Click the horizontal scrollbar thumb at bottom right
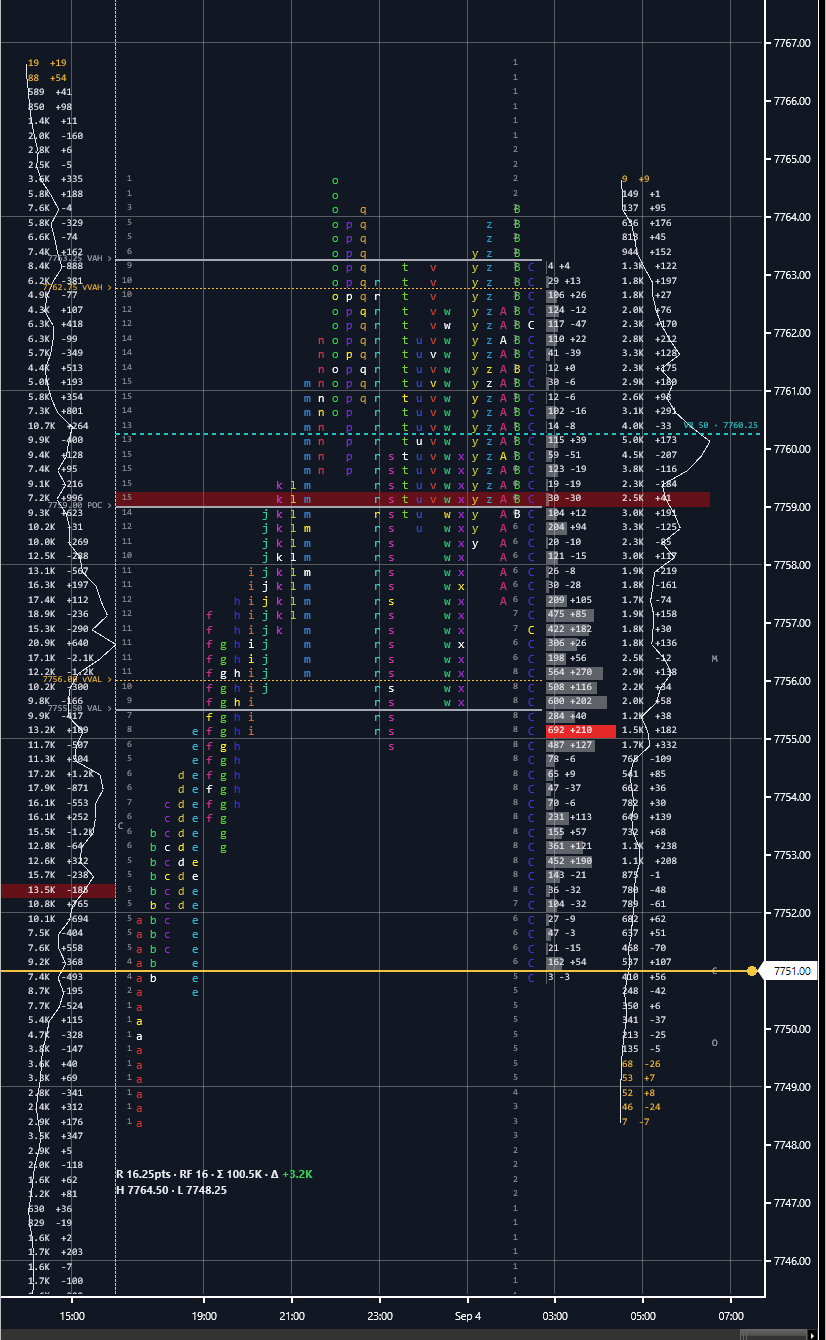Screen dimensions: 826x1340 773,1334
